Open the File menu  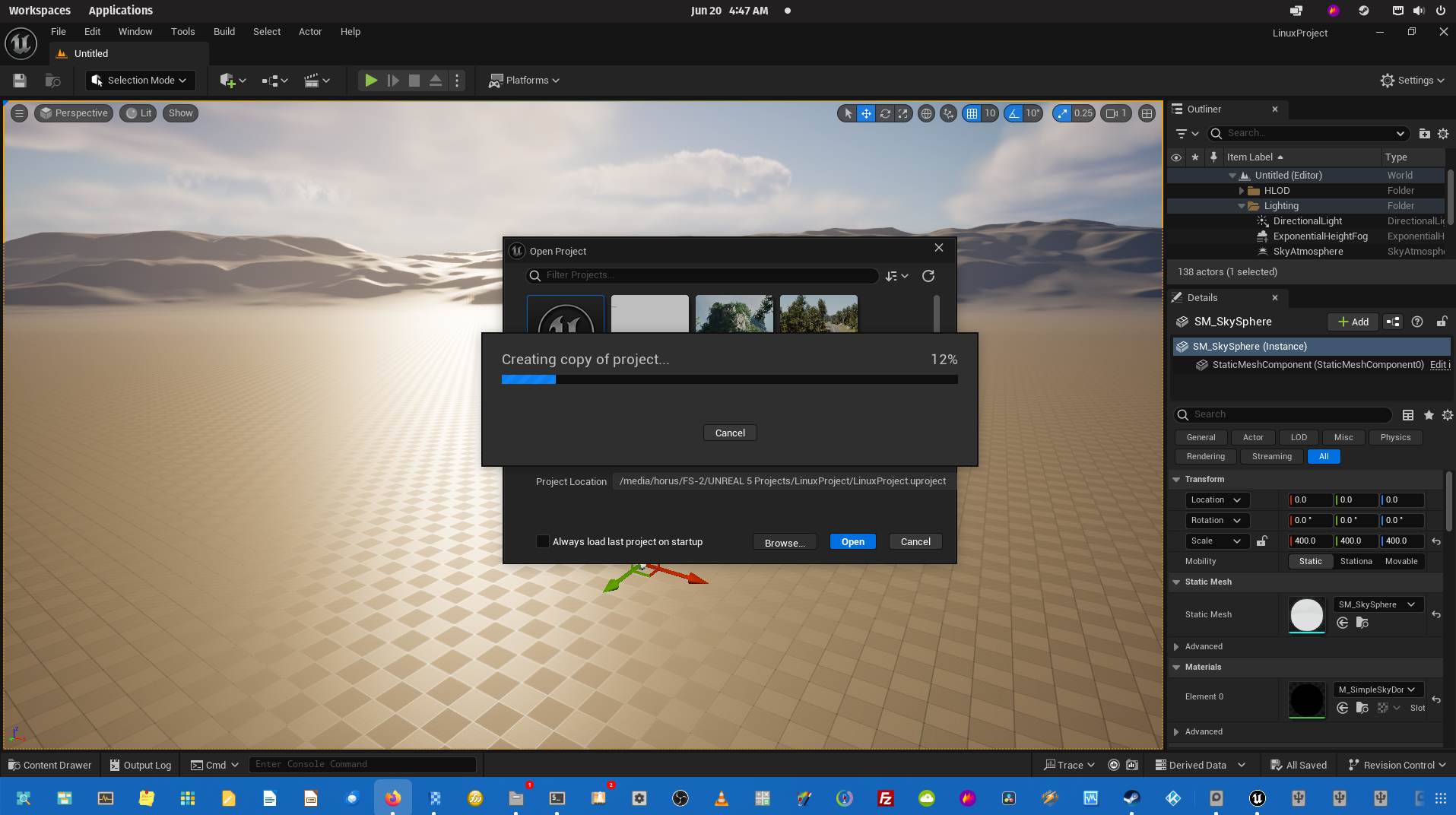[59, 32]
